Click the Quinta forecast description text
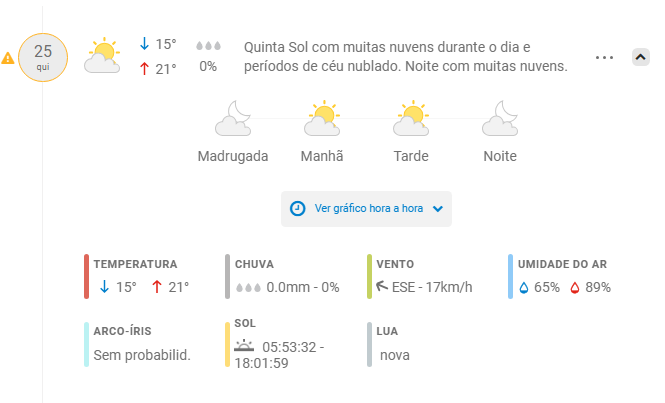The image size is (665, 403). [x=405, y=56]
